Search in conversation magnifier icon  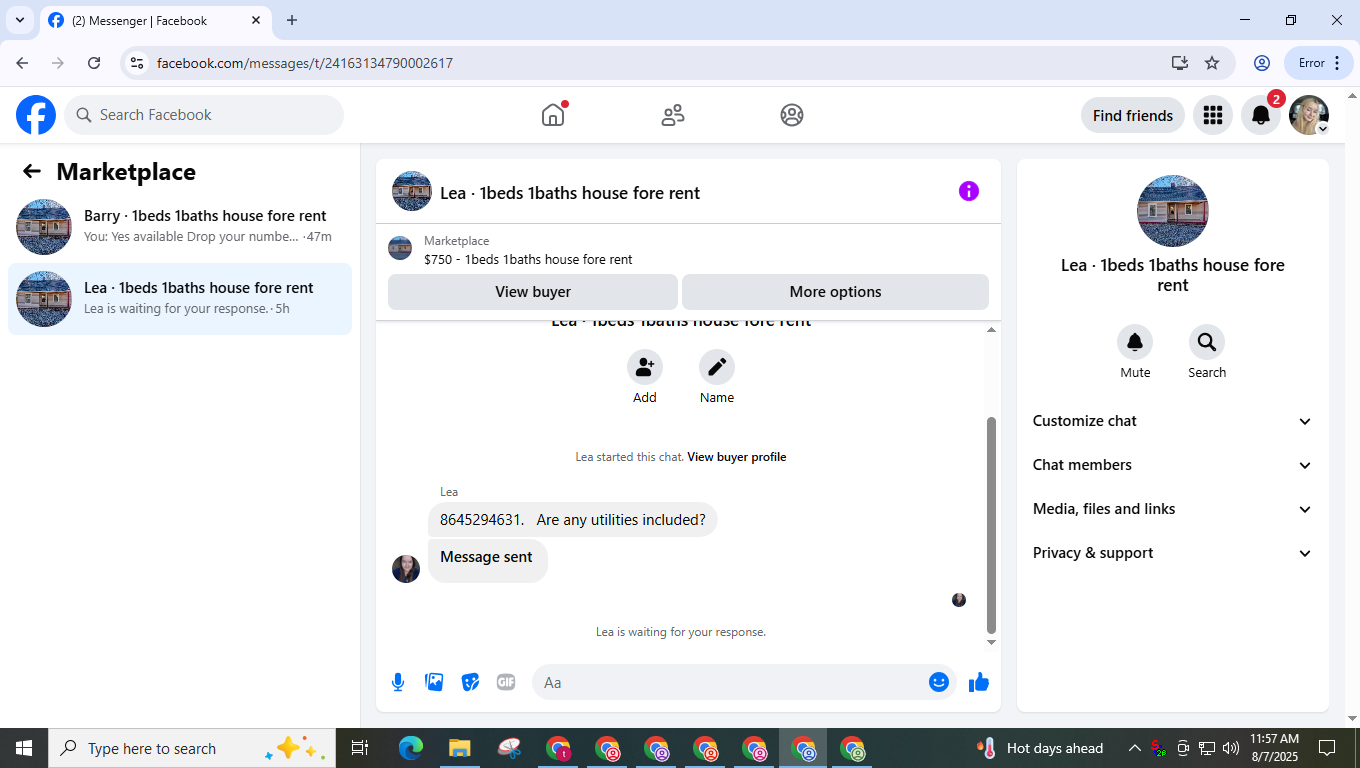point(1207,342)
